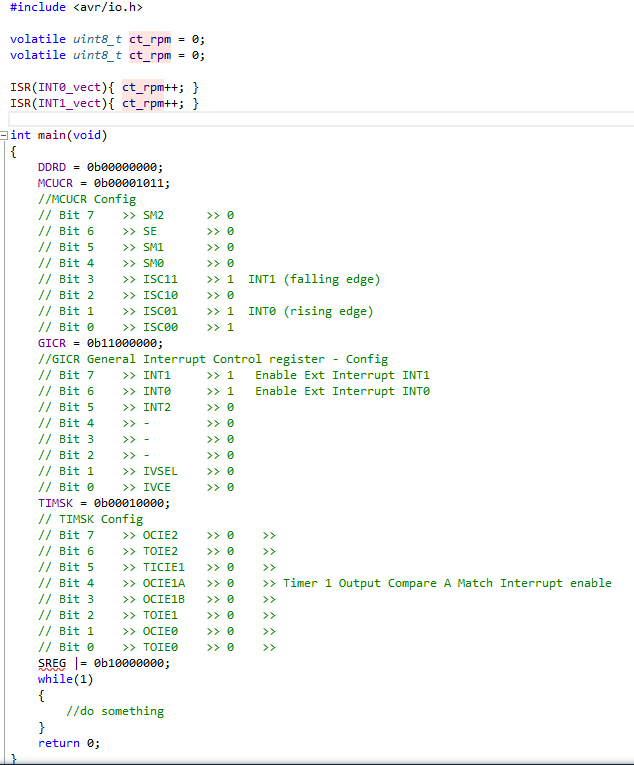Viewport: 634px width, 765px height.
Task: Click the Timer 1 Output Compare comment text
Action: [447, 584]
